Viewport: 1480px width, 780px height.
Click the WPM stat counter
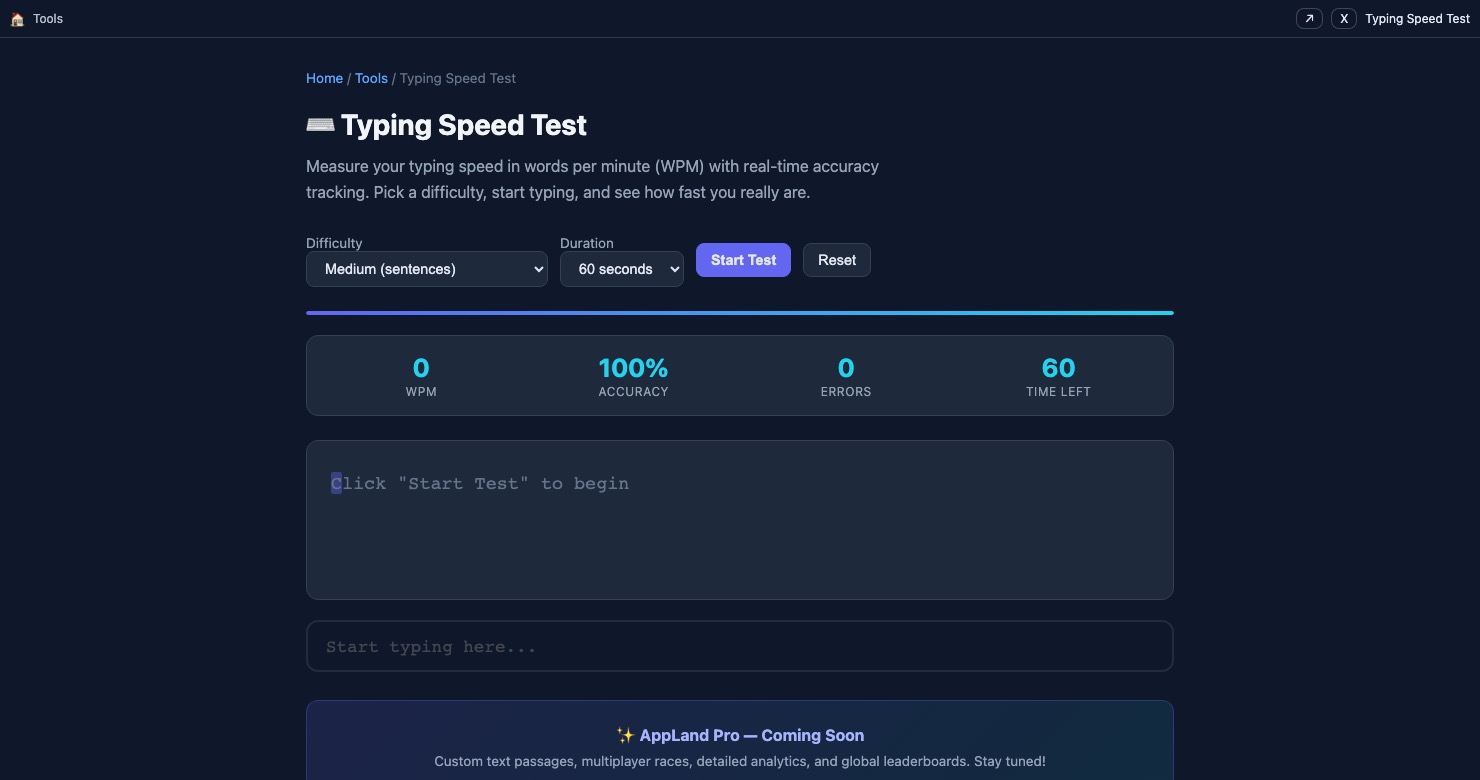point(421,376)
